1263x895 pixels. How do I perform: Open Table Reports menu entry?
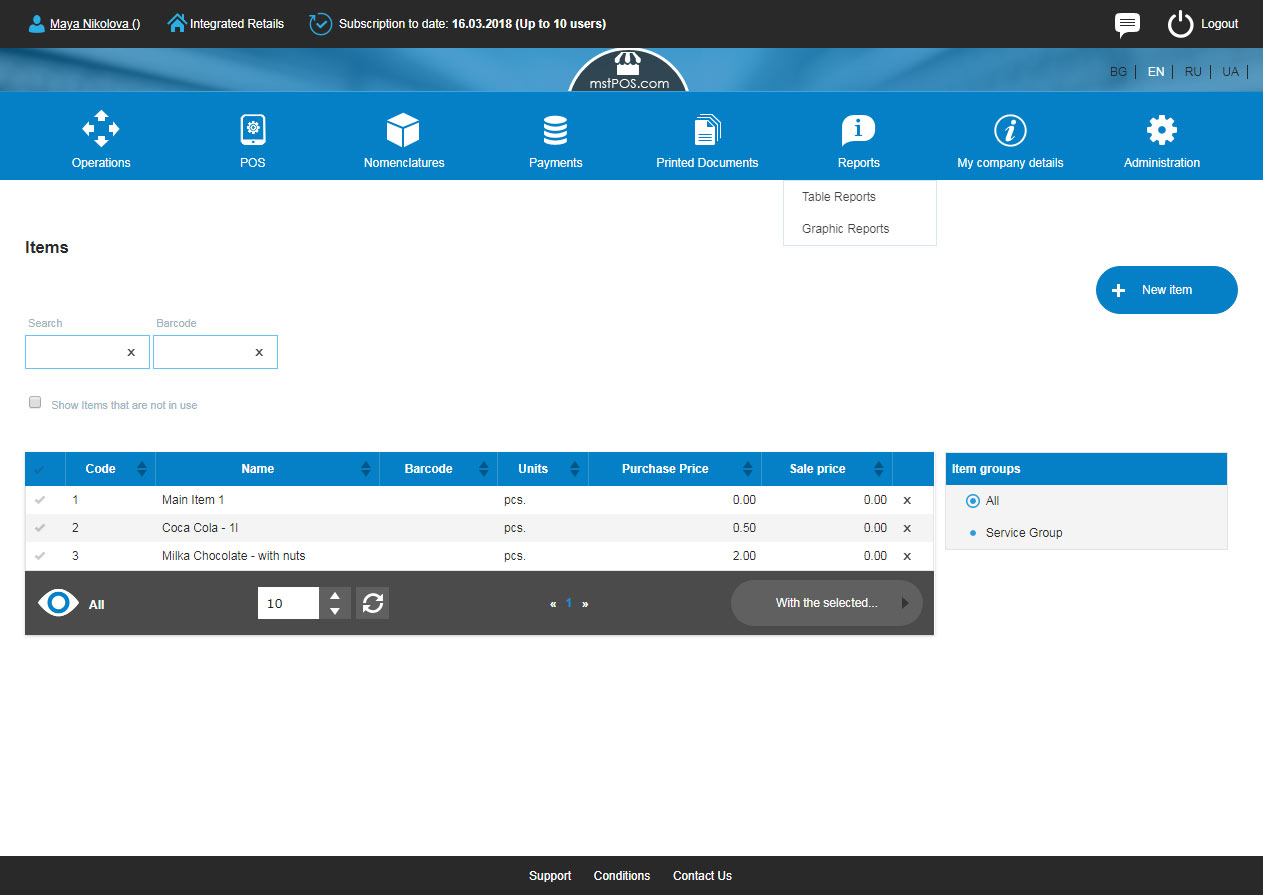[839, 197]
